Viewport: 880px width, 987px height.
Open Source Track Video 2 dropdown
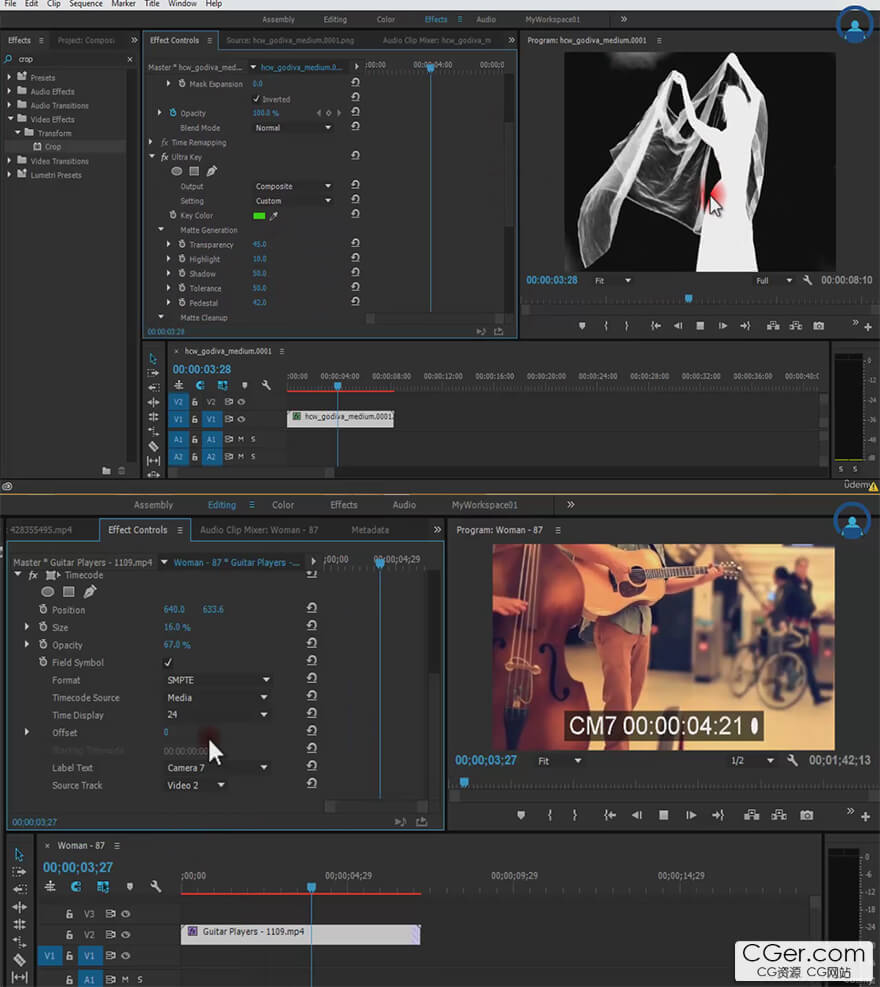coord(196,786)
